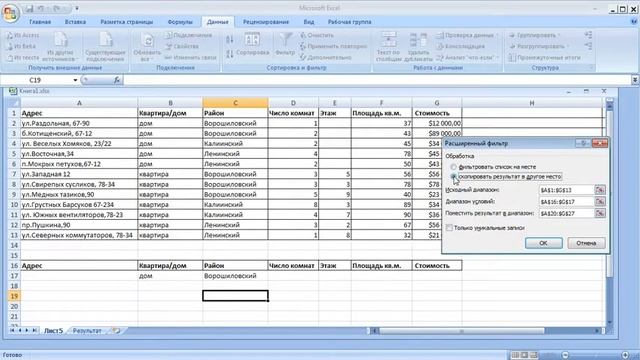Open 'Консолидация' tool
This screenshot has height=360, width=640.
pyautogui.click(x=460, y=47)
